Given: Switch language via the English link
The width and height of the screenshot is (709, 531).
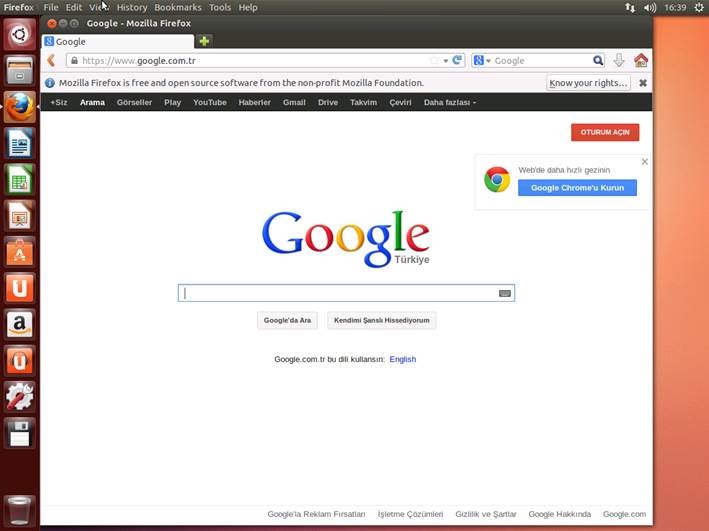Looking at the screenshot, I should [x=402, y=359].
